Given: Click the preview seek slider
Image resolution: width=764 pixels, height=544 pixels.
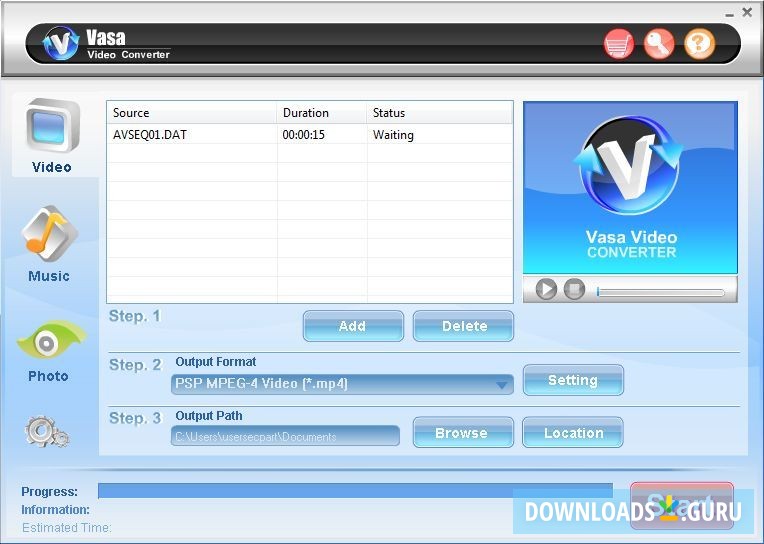Looking at the screenshot, I should pos(661,292).
